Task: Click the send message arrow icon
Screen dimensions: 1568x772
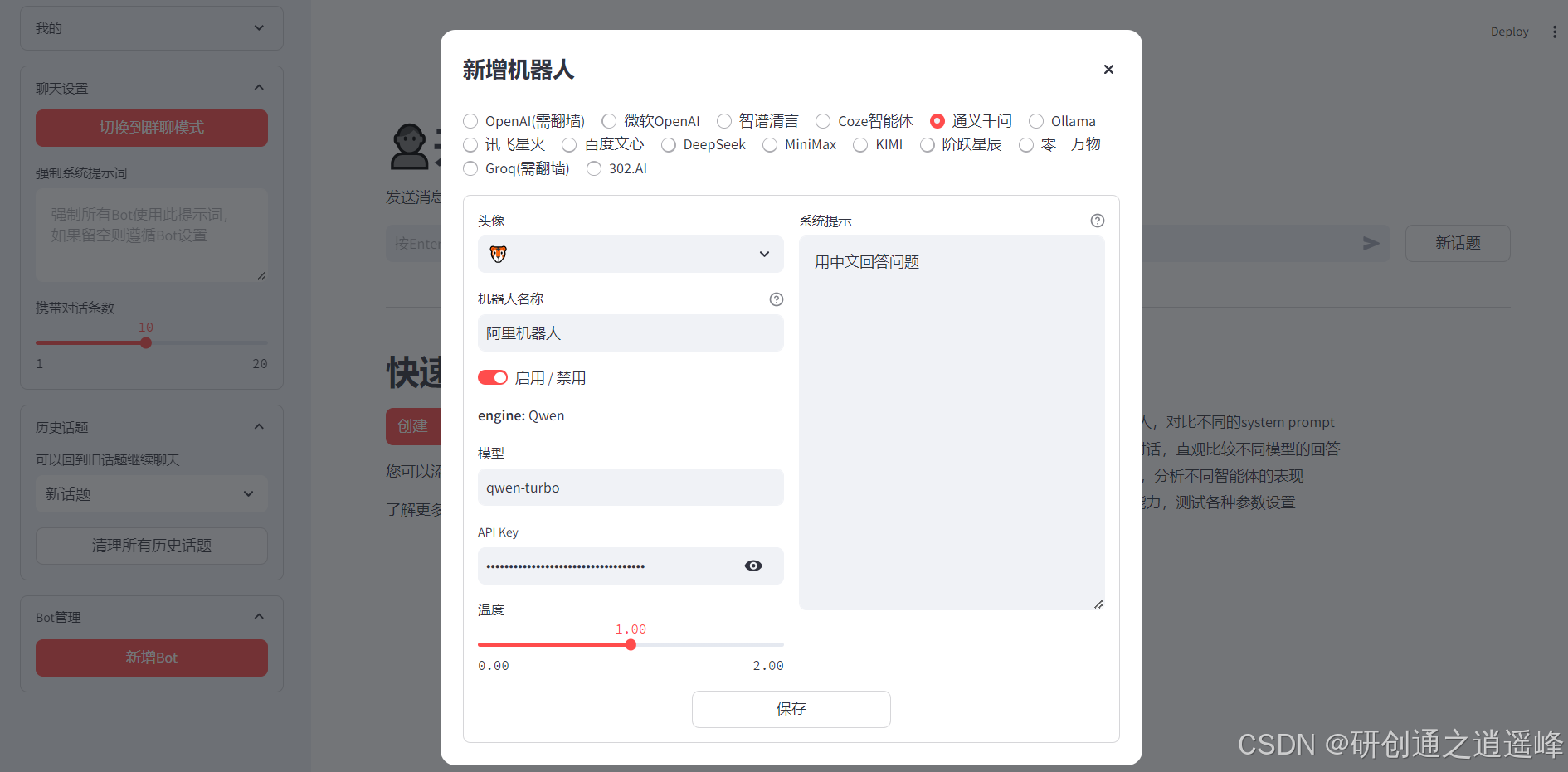Action: tap(1371, 243)
